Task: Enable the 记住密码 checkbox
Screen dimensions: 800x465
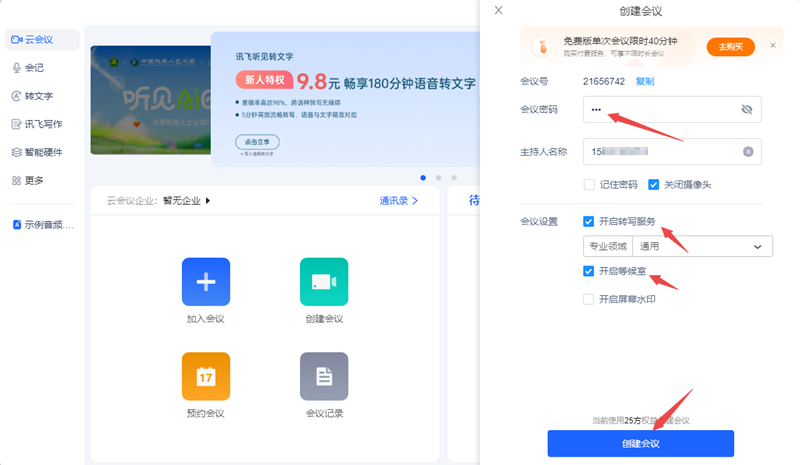Action: pyautogui.click(x=589, y=185)
